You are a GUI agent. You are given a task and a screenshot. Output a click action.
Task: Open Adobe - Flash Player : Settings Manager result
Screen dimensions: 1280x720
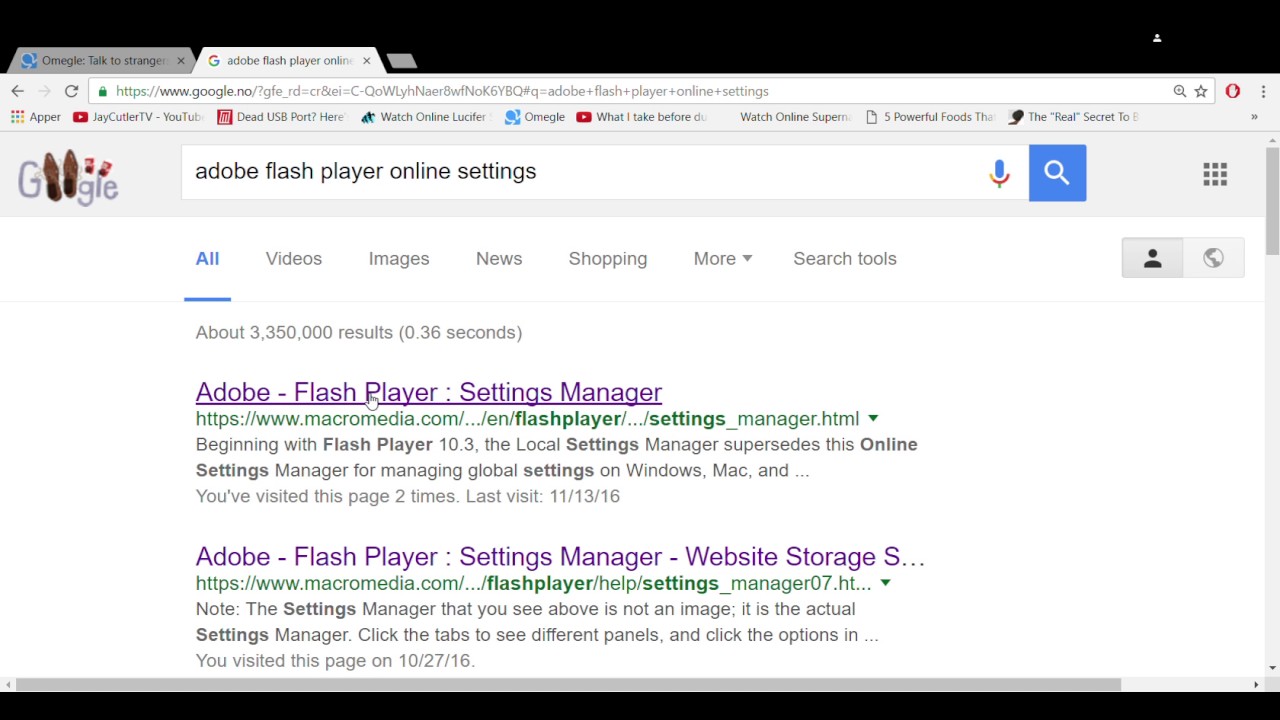click(429, 392)
